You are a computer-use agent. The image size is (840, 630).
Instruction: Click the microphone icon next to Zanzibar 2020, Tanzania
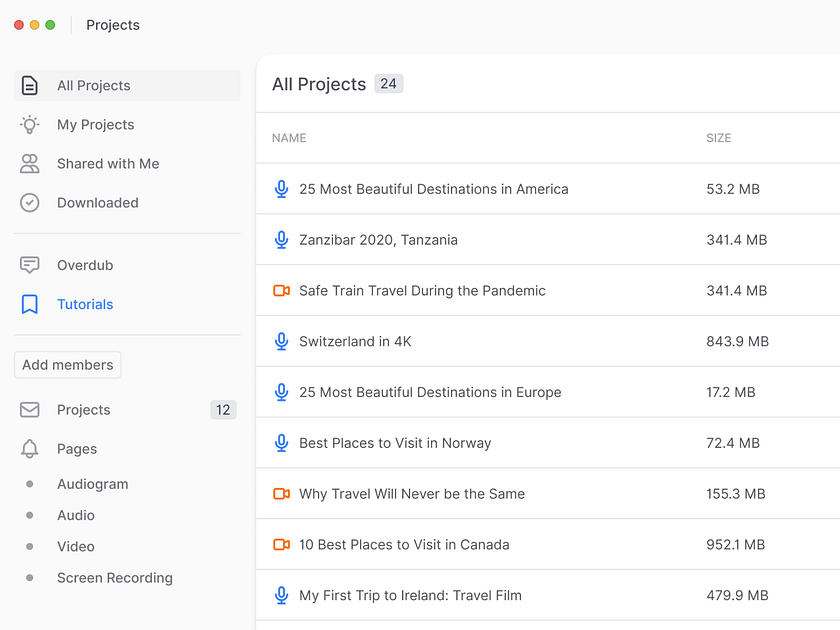click(x=281, y=240)
